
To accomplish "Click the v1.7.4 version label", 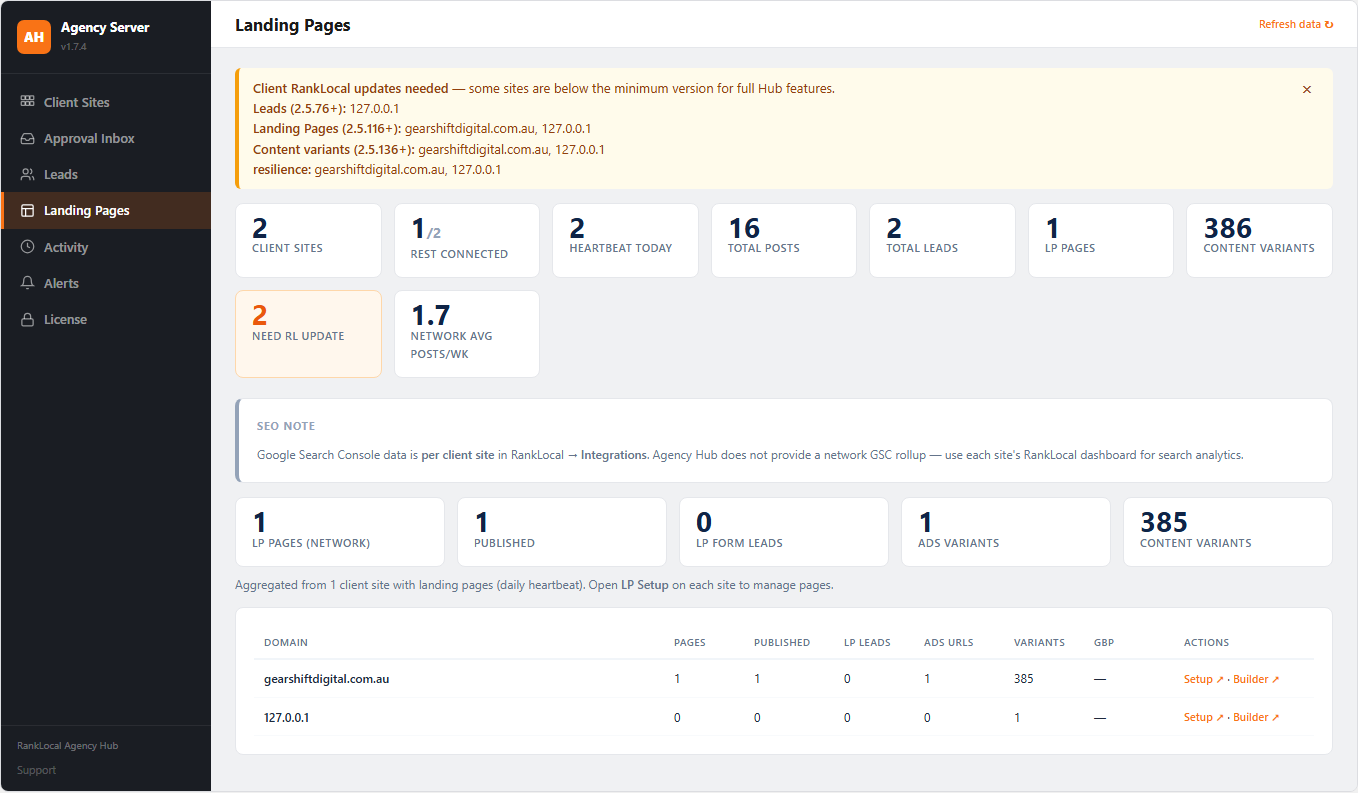I will (74, 47).
